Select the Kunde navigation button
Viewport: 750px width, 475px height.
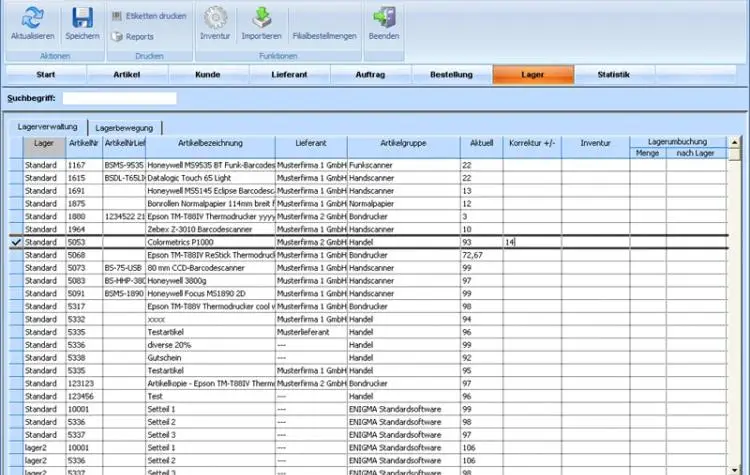tap(208, 74)
